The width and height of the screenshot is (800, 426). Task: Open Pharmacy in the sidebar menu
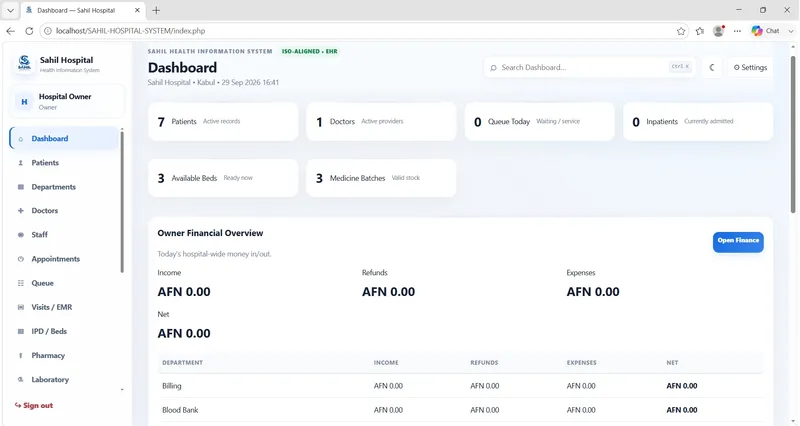(x=65, y=356)
